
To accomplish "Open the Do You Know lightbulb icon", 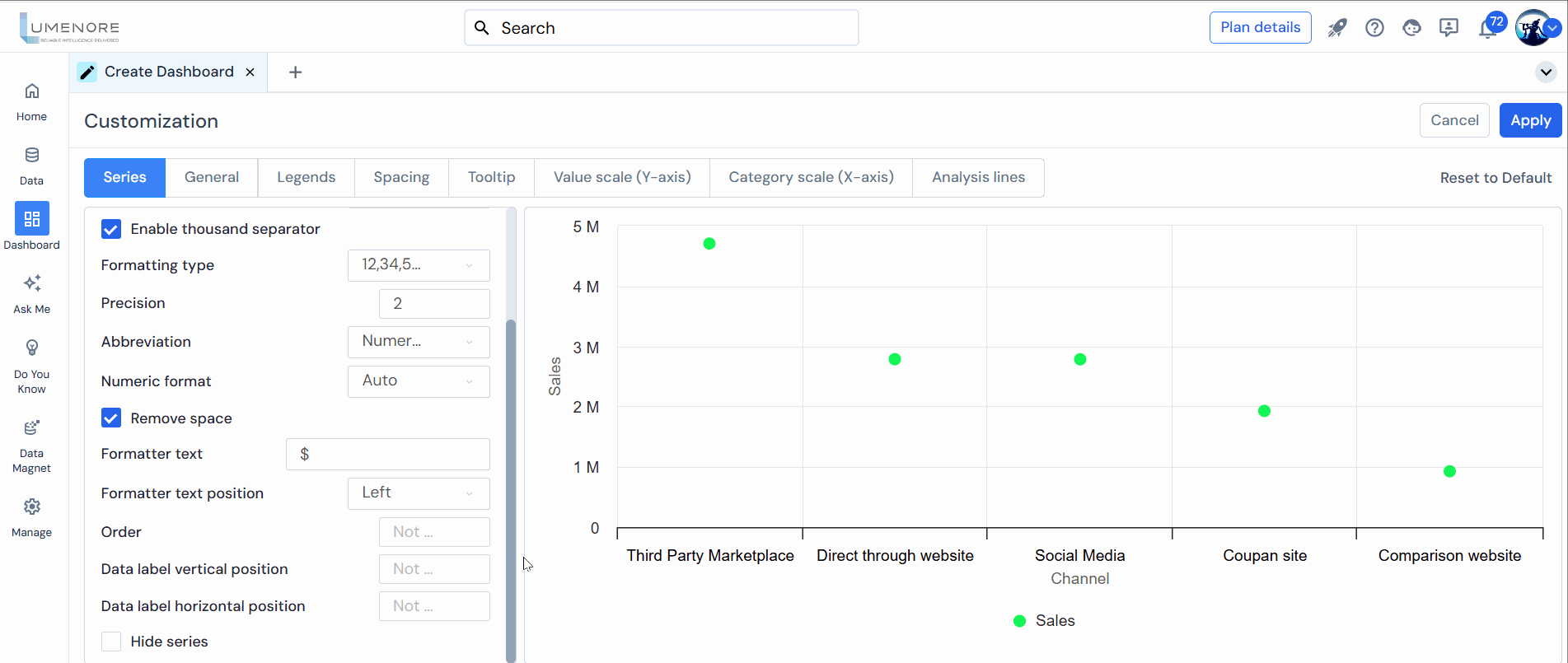I will coord(31,348).
